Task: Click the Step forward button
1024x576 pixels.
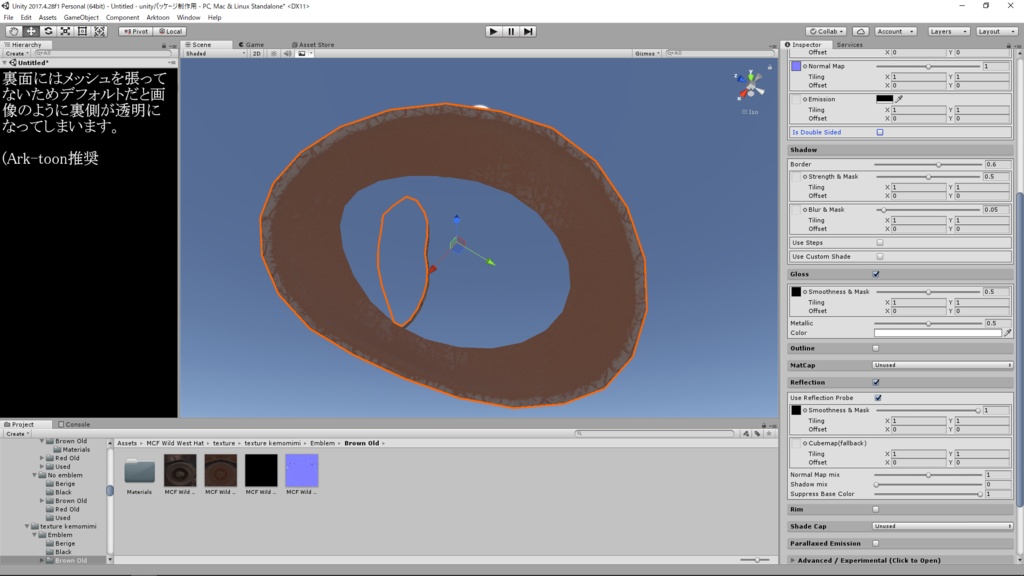Action: point(528,31)
